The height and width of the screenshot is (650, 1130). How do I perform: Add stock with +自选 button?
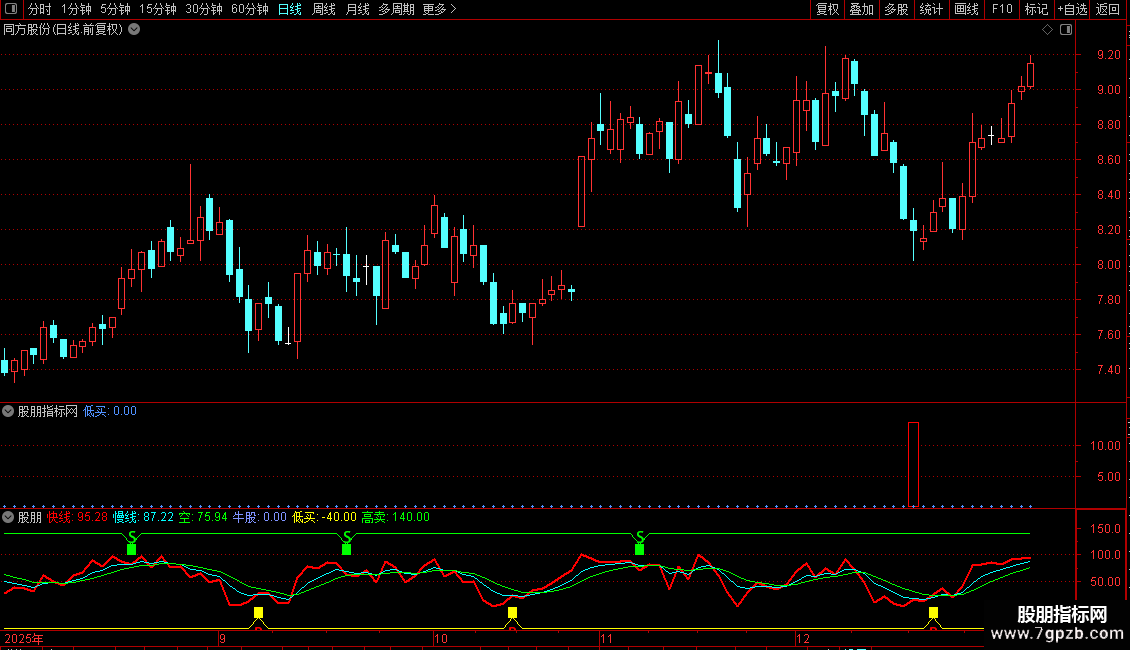(x=1072, y=9)
